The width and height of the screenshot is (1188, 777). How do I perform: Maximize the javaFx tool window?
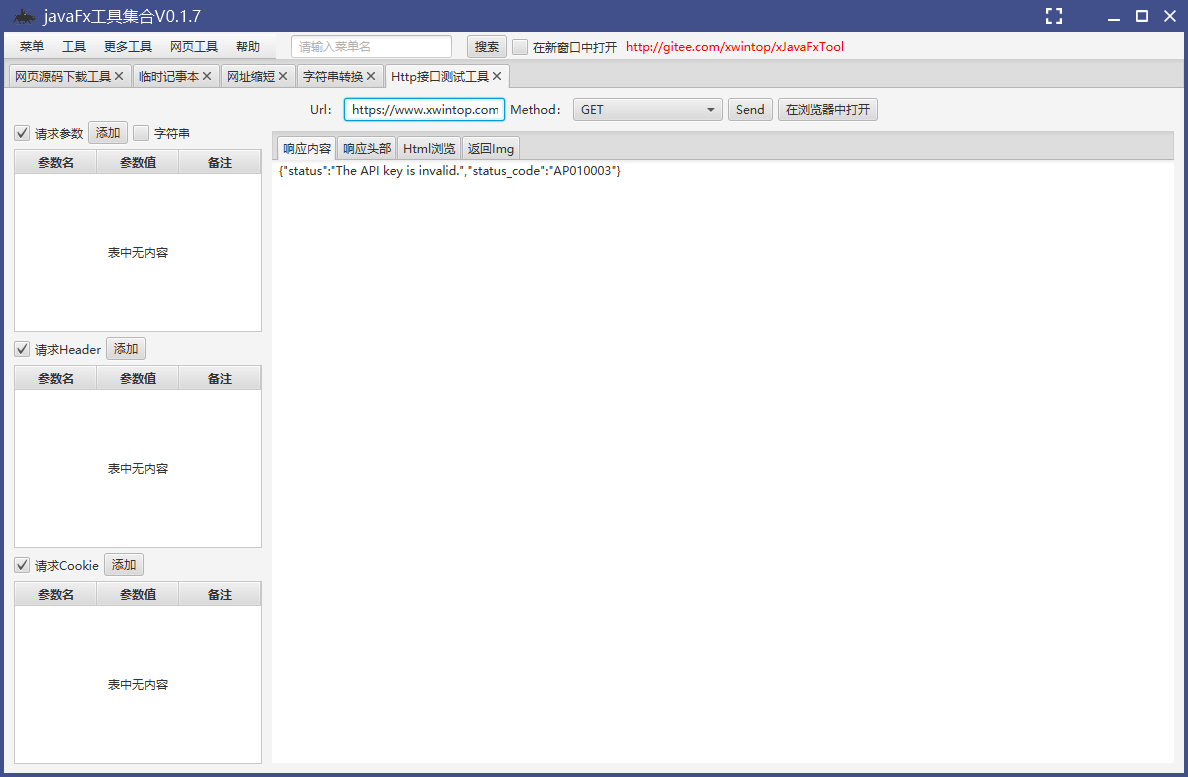tap(1142, 16)
